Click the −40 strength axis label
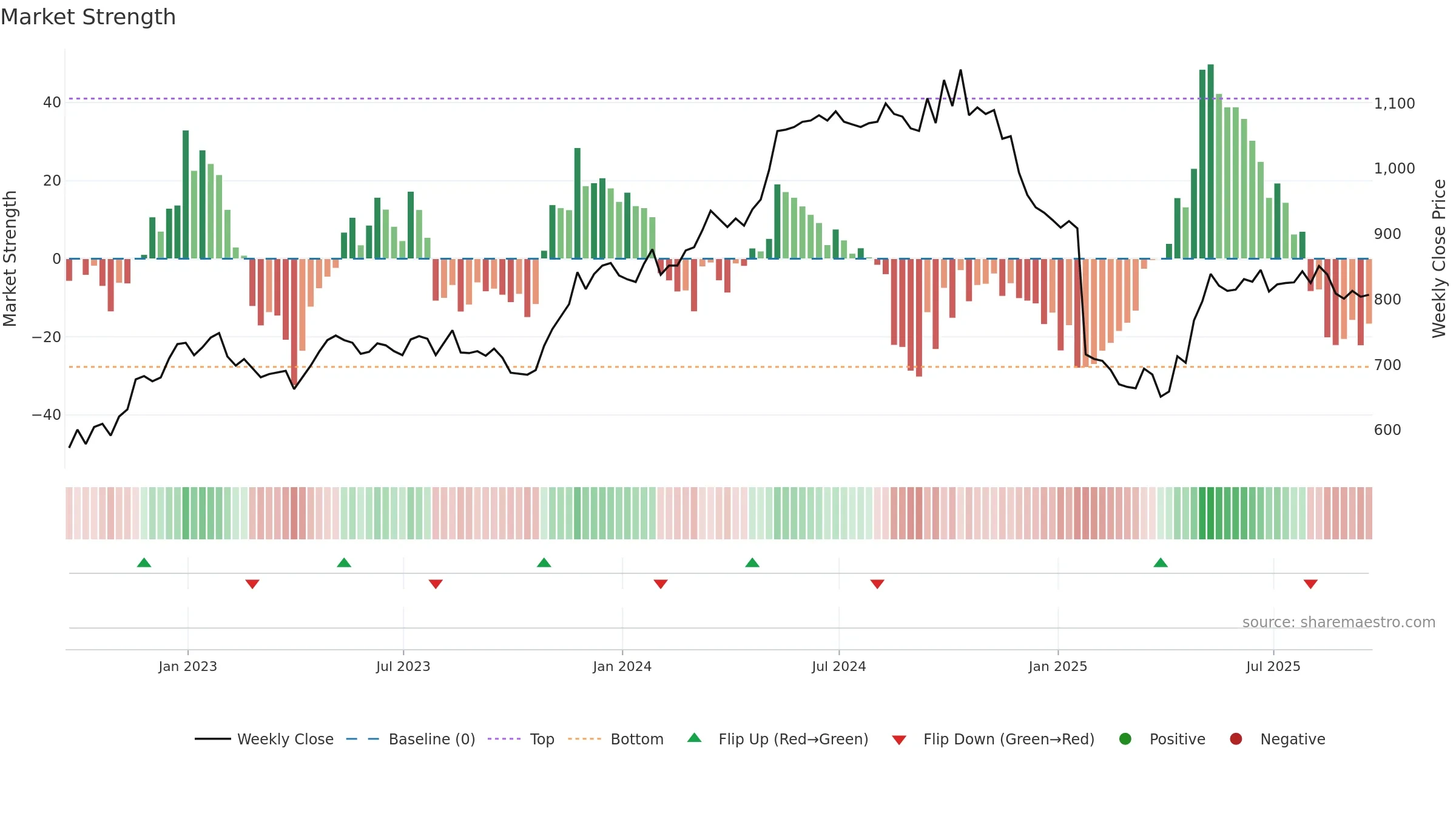This screenshot has width=1456, height=819. coord(47,415)
